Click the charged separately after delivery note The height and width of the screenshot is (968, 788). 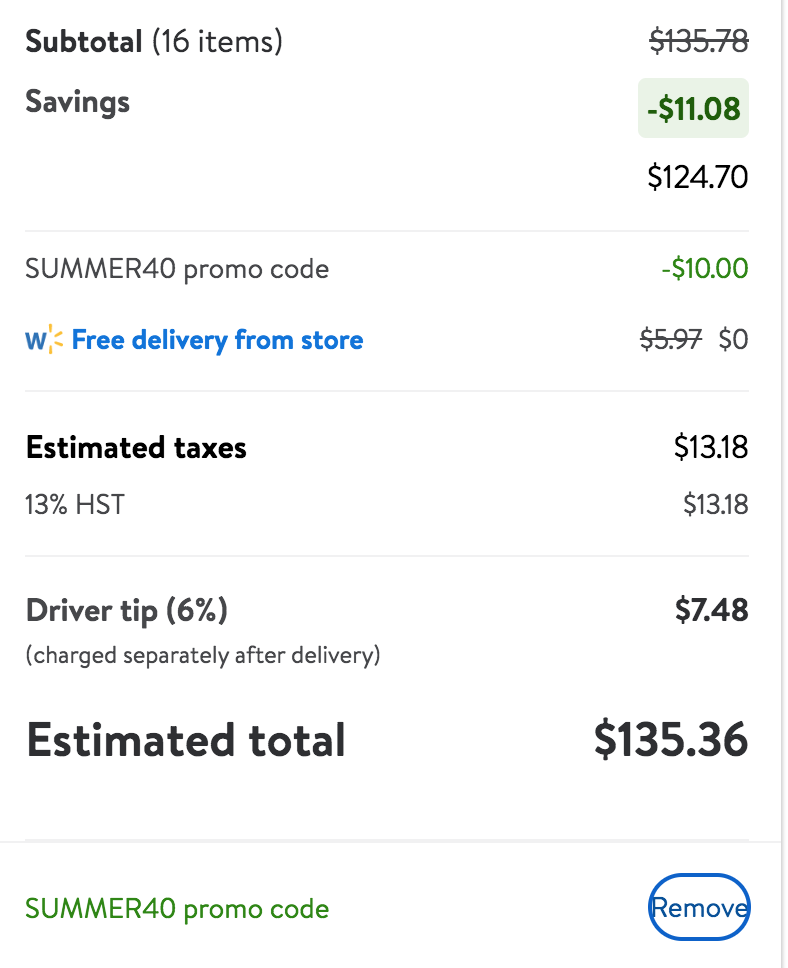[x=203, y=655]
